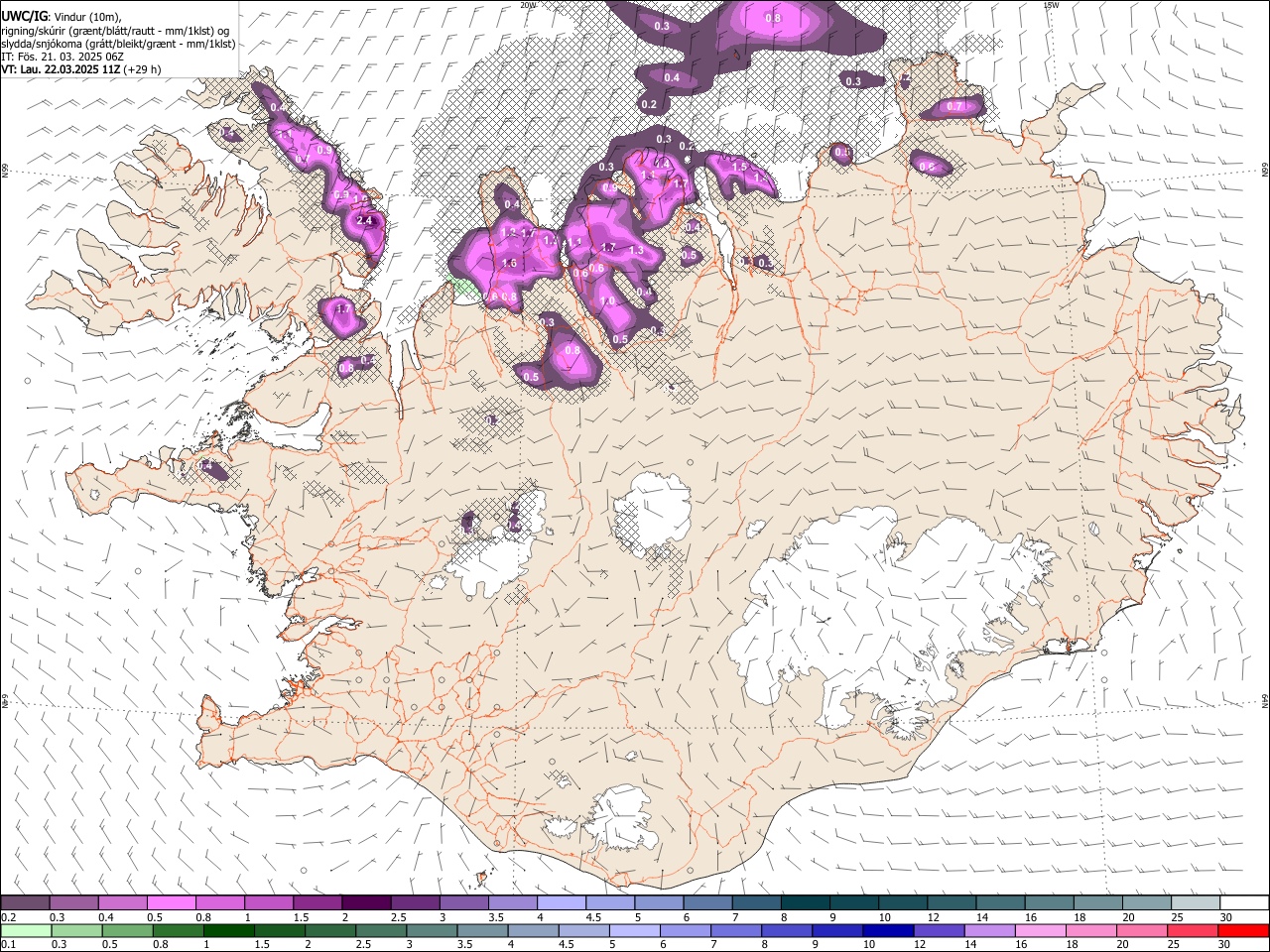
Task: Pick the rose 20 rain scale swatch
Action: pyautogui.click(x=1141, y=930)
